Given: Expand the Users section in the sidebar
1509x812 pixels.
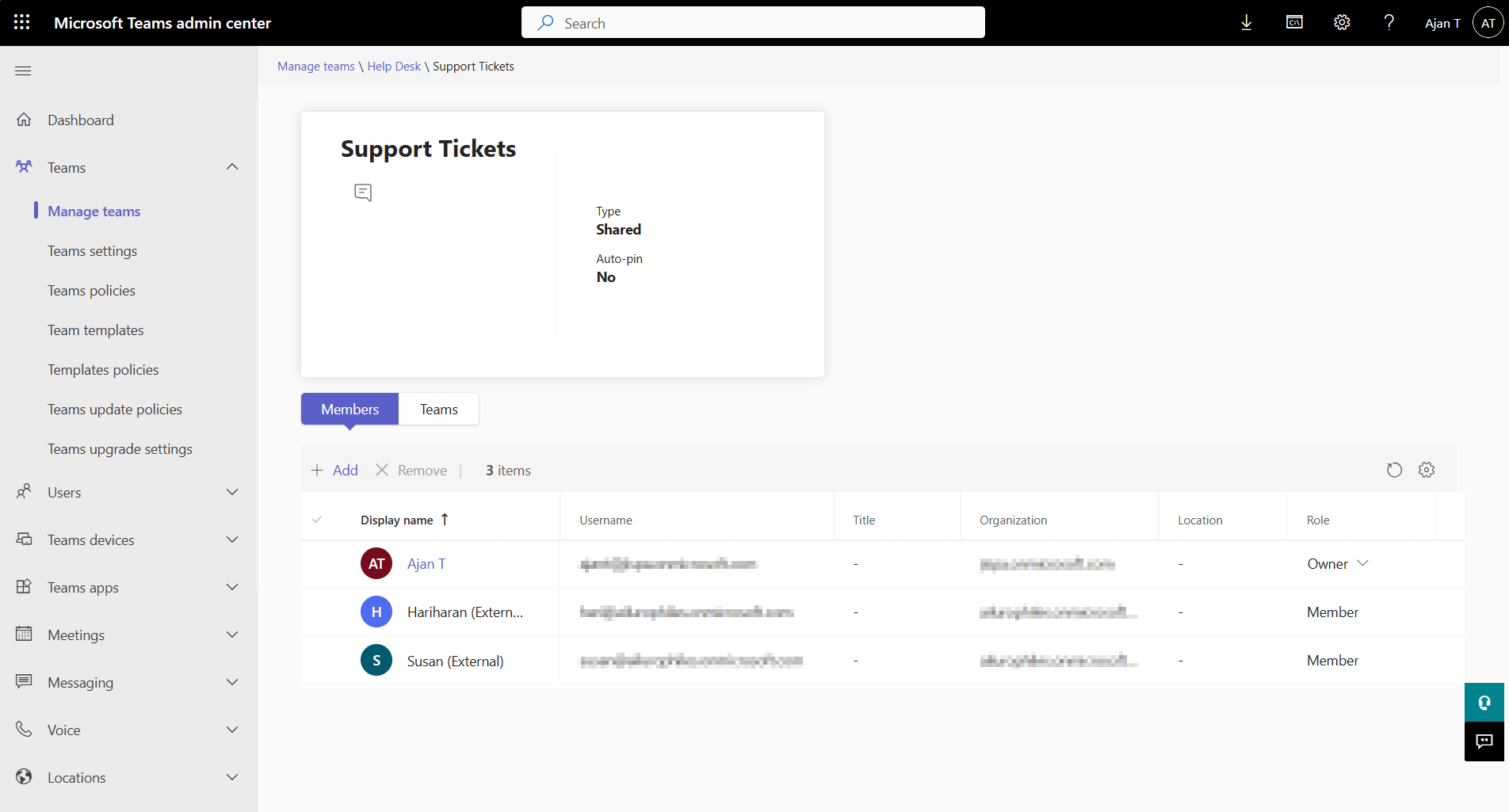Looking at the screenshot, I should coord(232,491).
